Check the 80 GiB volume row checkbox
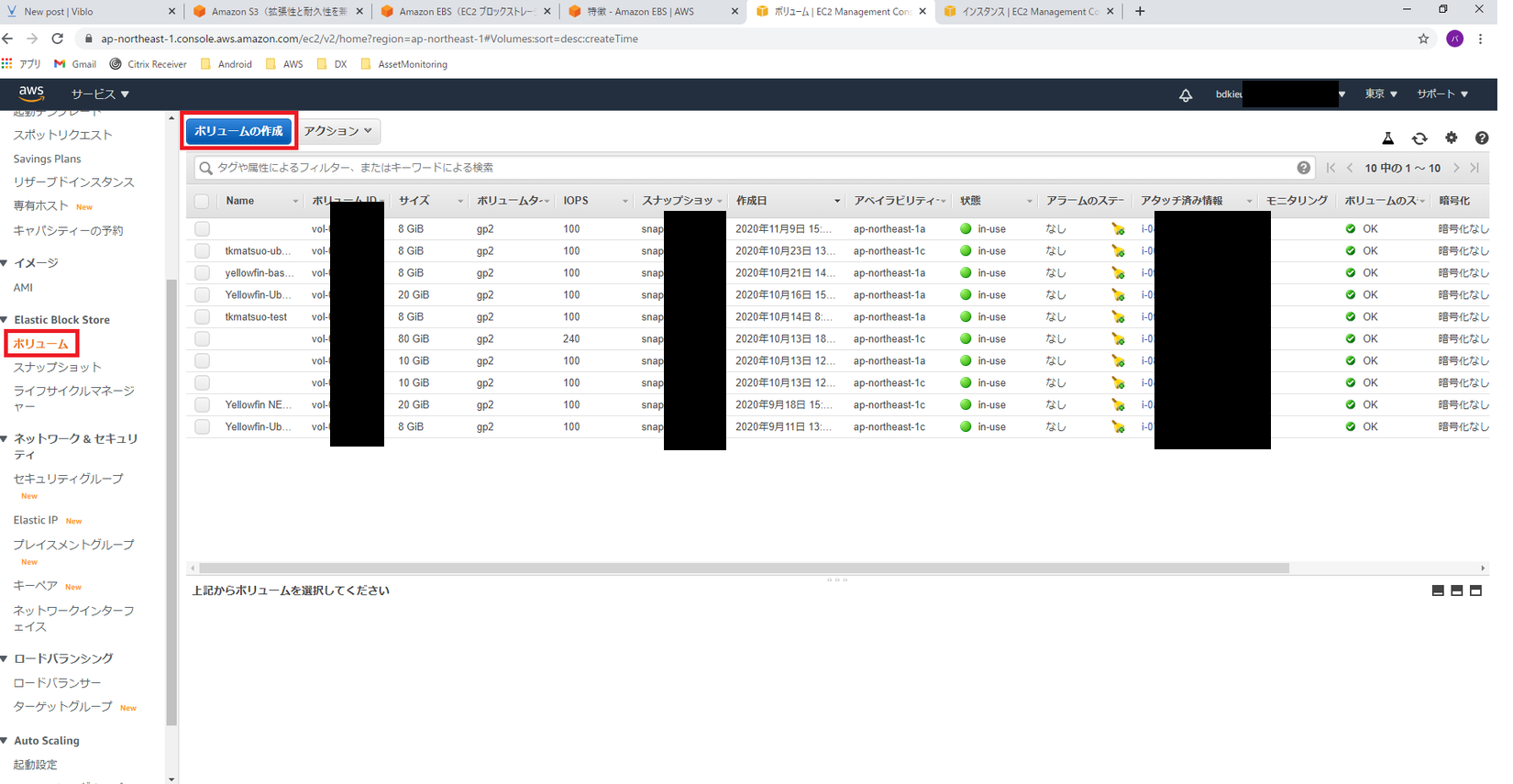This screenshot has width=1513, height=784. point(202,338)
